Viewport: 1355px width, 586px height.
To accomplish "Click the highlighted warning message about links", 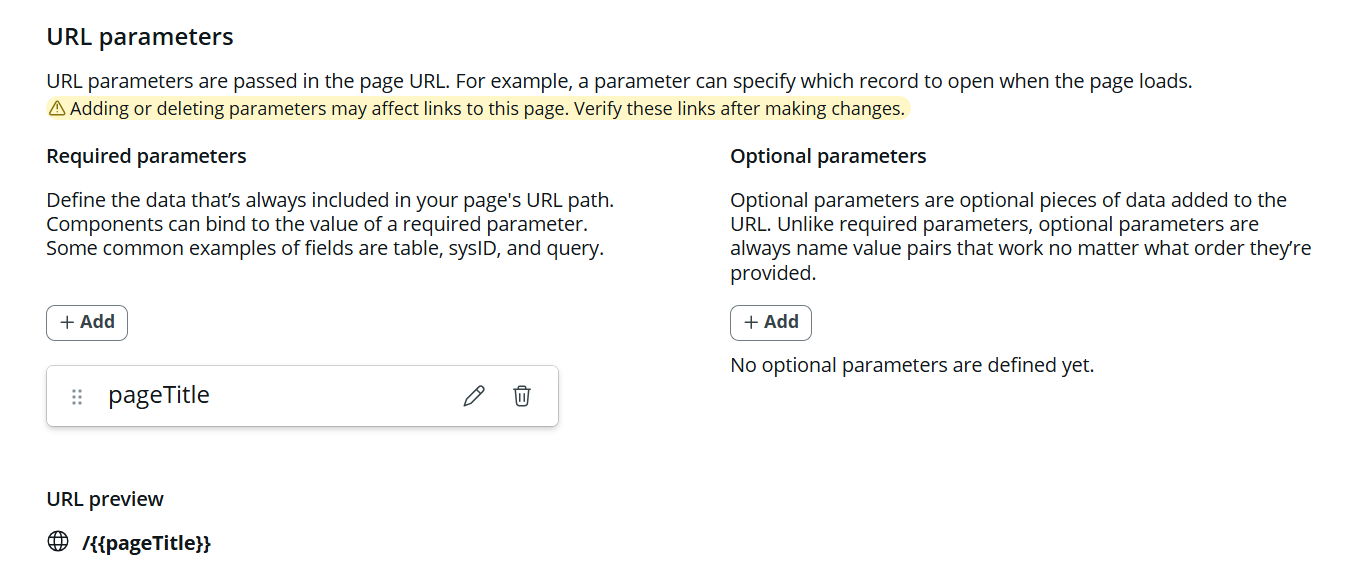I will 487,109.
